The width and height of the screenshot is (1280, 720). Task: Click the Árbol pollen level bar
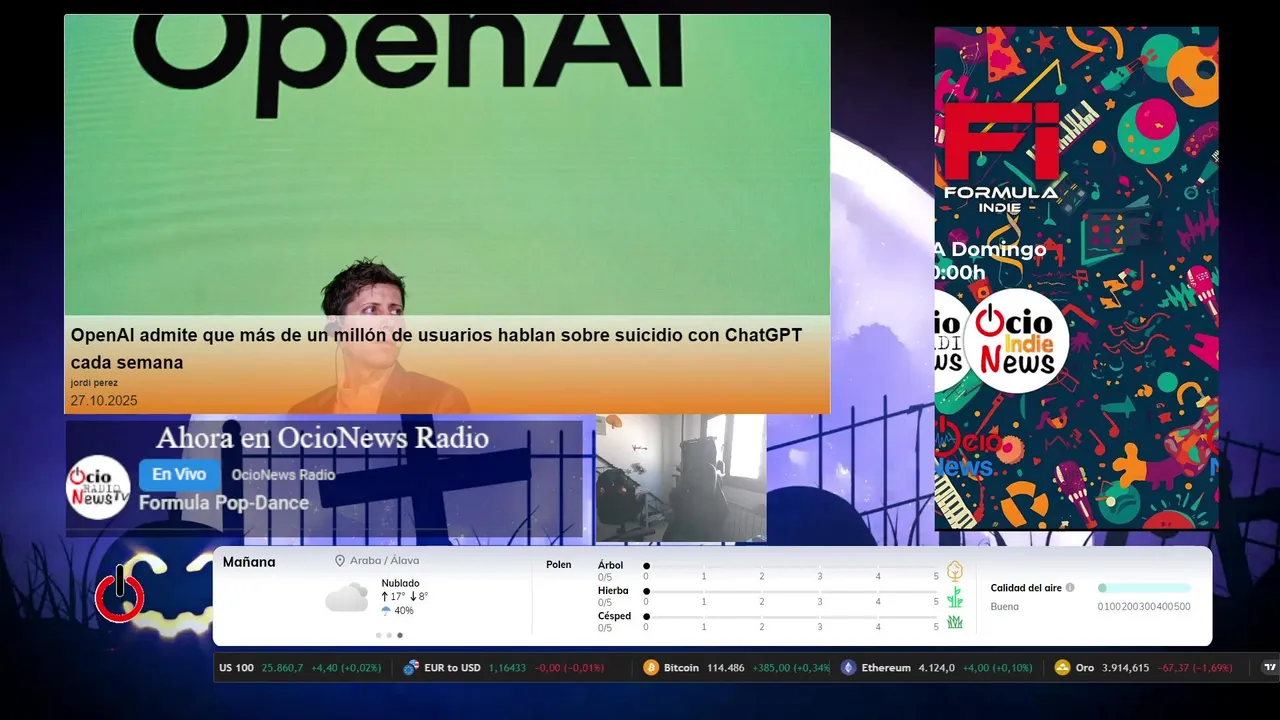[x=792, y=566]
